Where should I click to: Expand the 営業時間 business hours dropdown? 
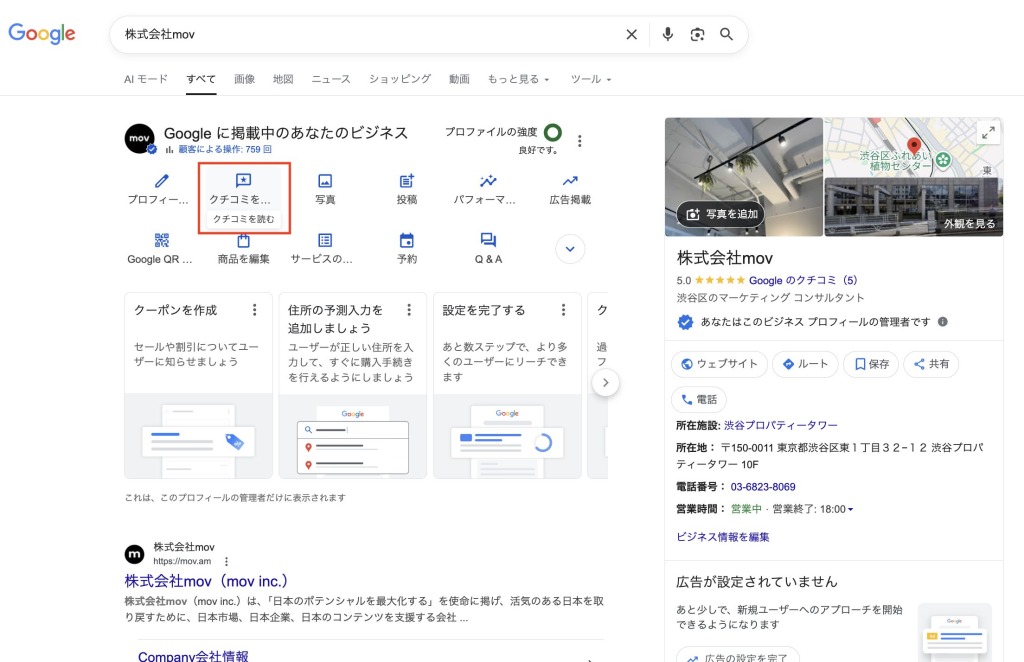click(850, 510)
